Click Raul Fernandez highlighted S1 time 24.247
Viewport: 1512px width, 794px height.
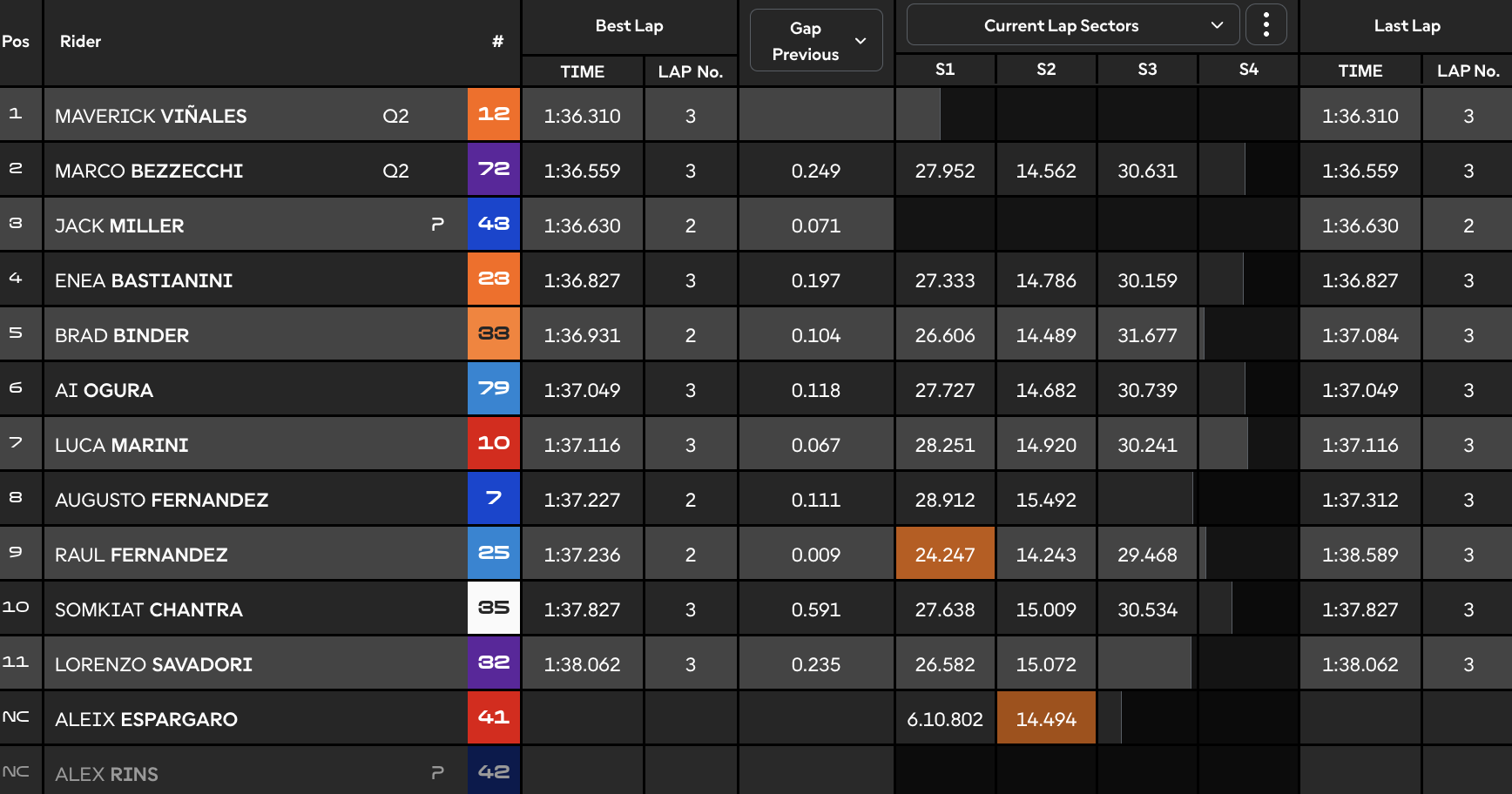pyautogui.click(x=945, y=554)
